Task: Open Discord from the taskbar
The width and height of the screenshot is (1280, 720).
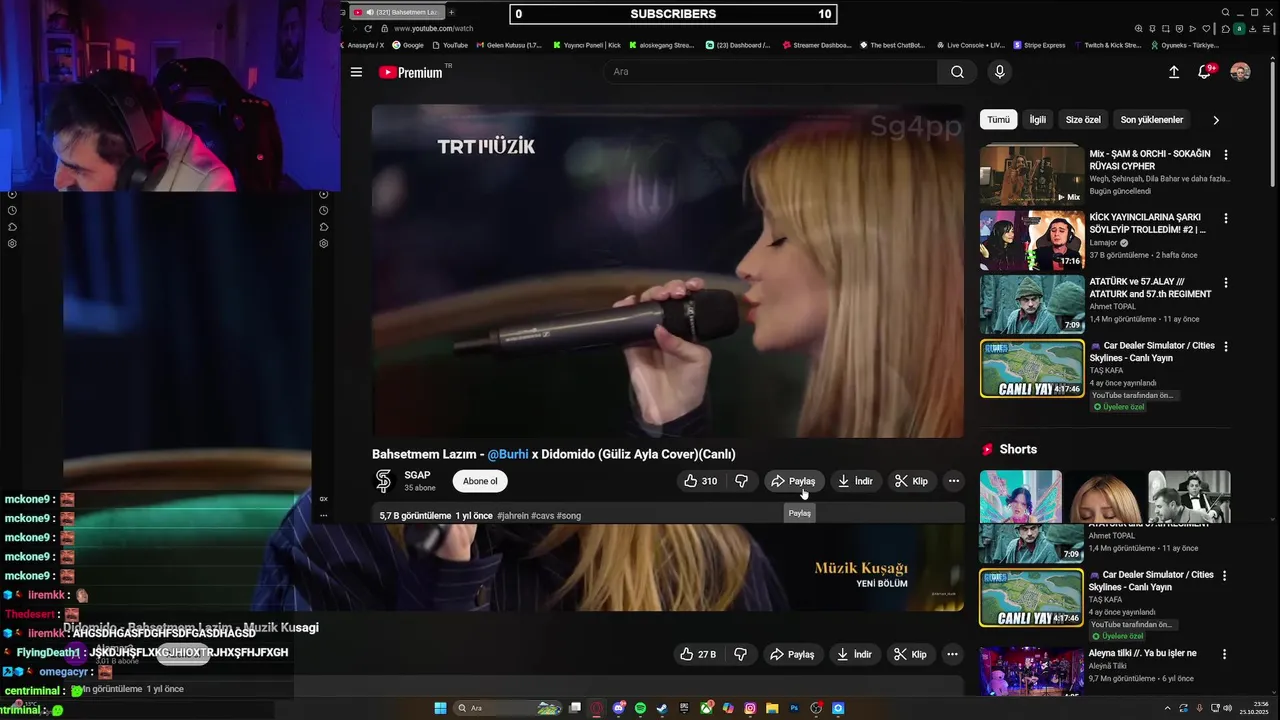Action: [x=619, y=708]
